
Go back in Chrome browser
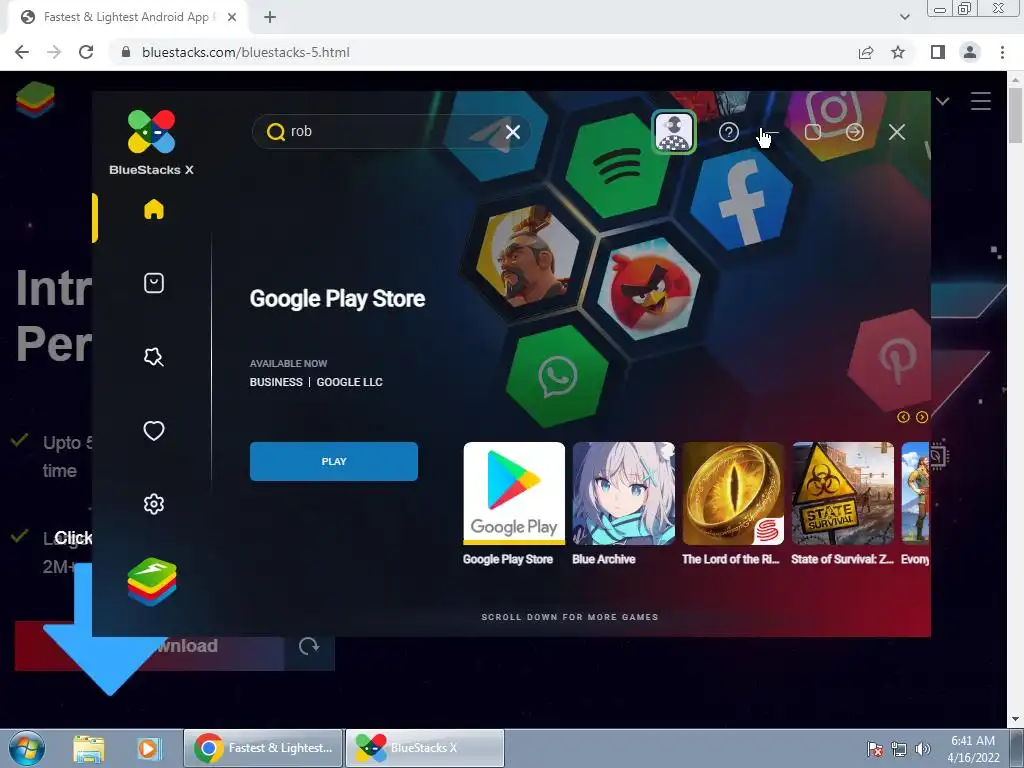pos(22,52)
